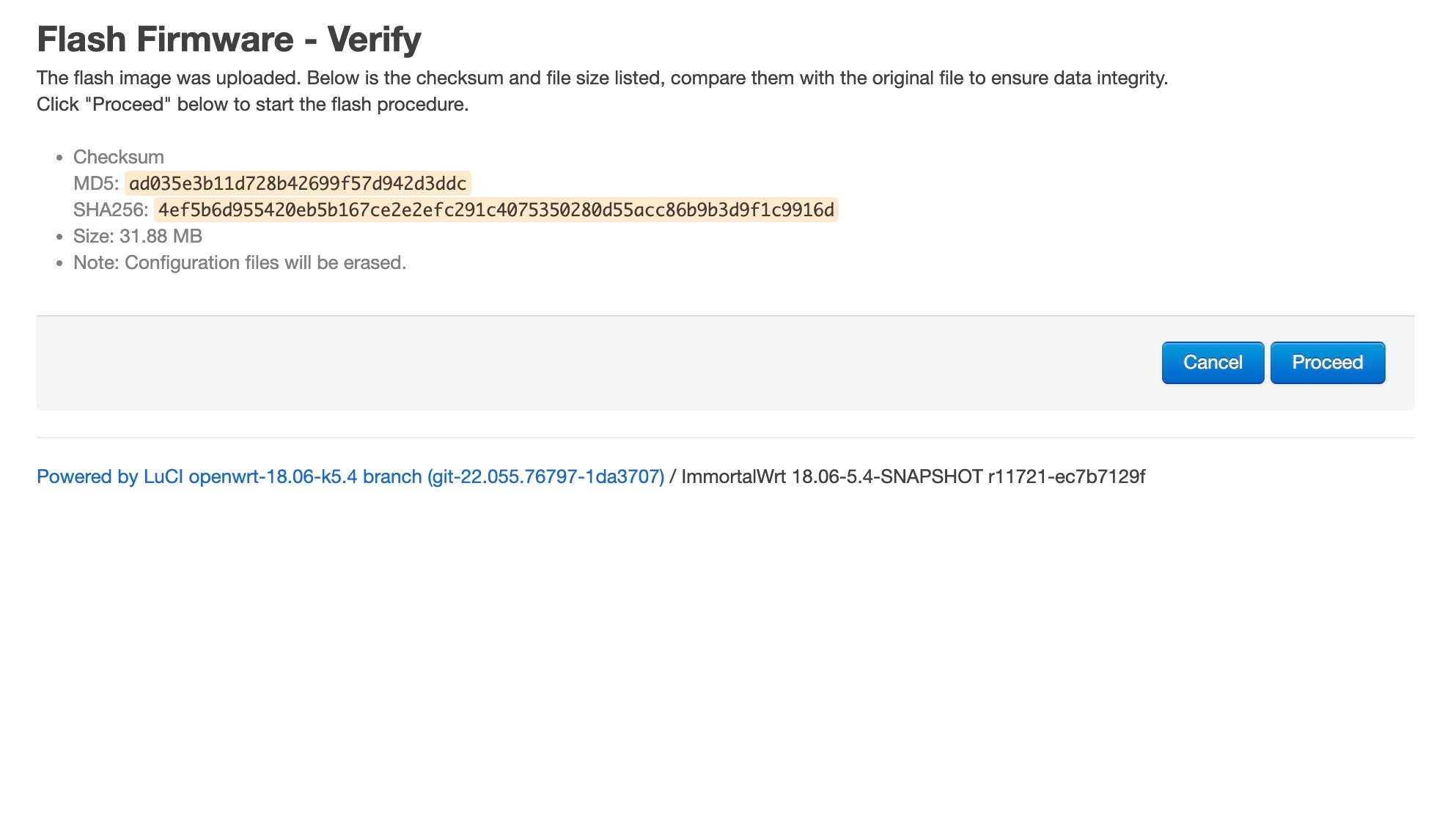This screenshot has height=840, width=1434.
Task: Click the bullet point beside Size
Action: click(x=60, y=237)
